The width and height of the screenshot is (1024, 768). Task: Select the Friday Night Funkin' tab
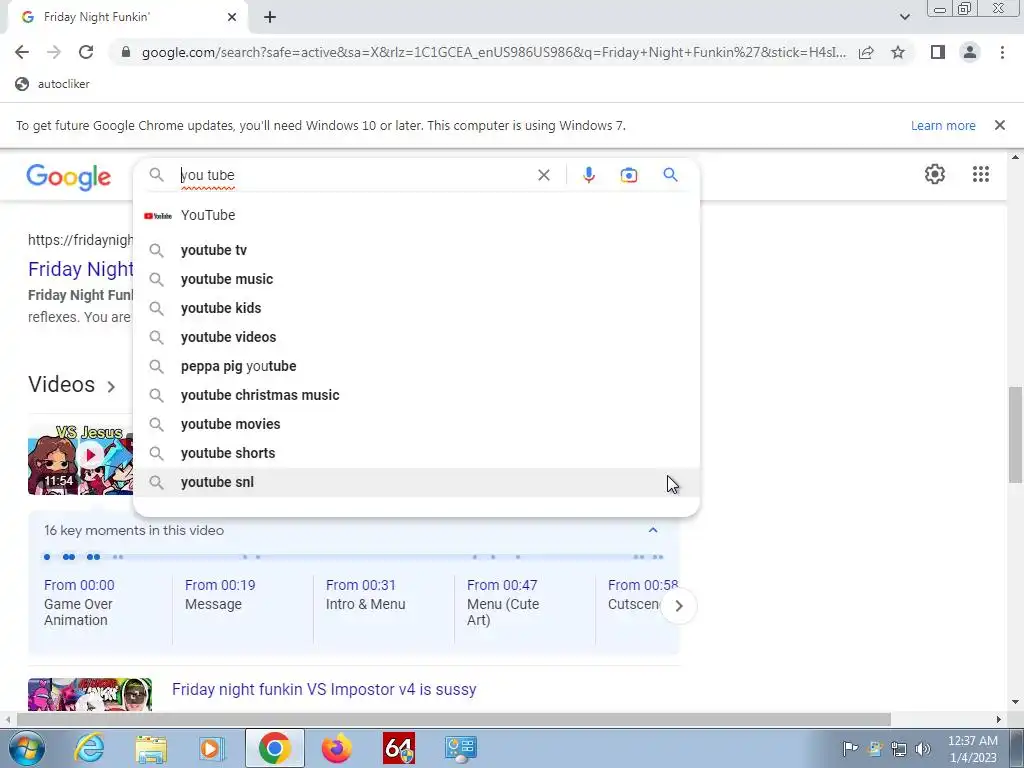tap(127, 17)
